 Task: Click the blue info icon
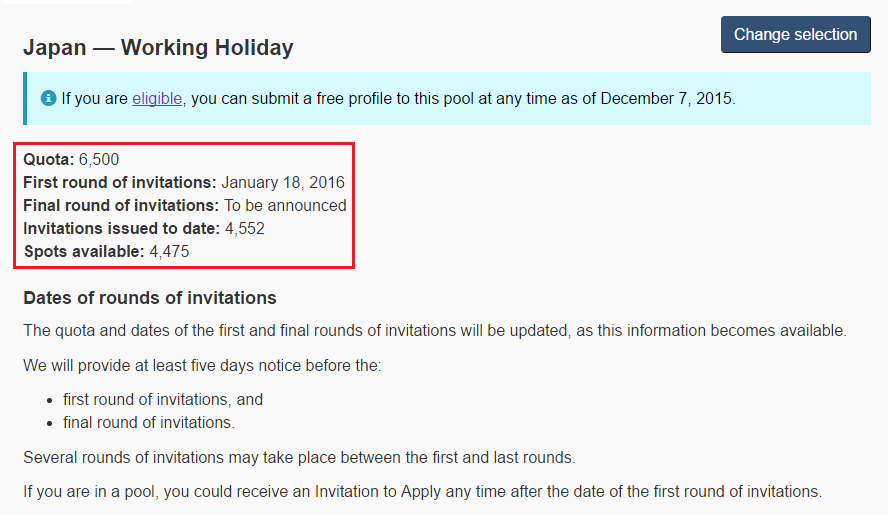pyautogui.click(x=49, y=98)
